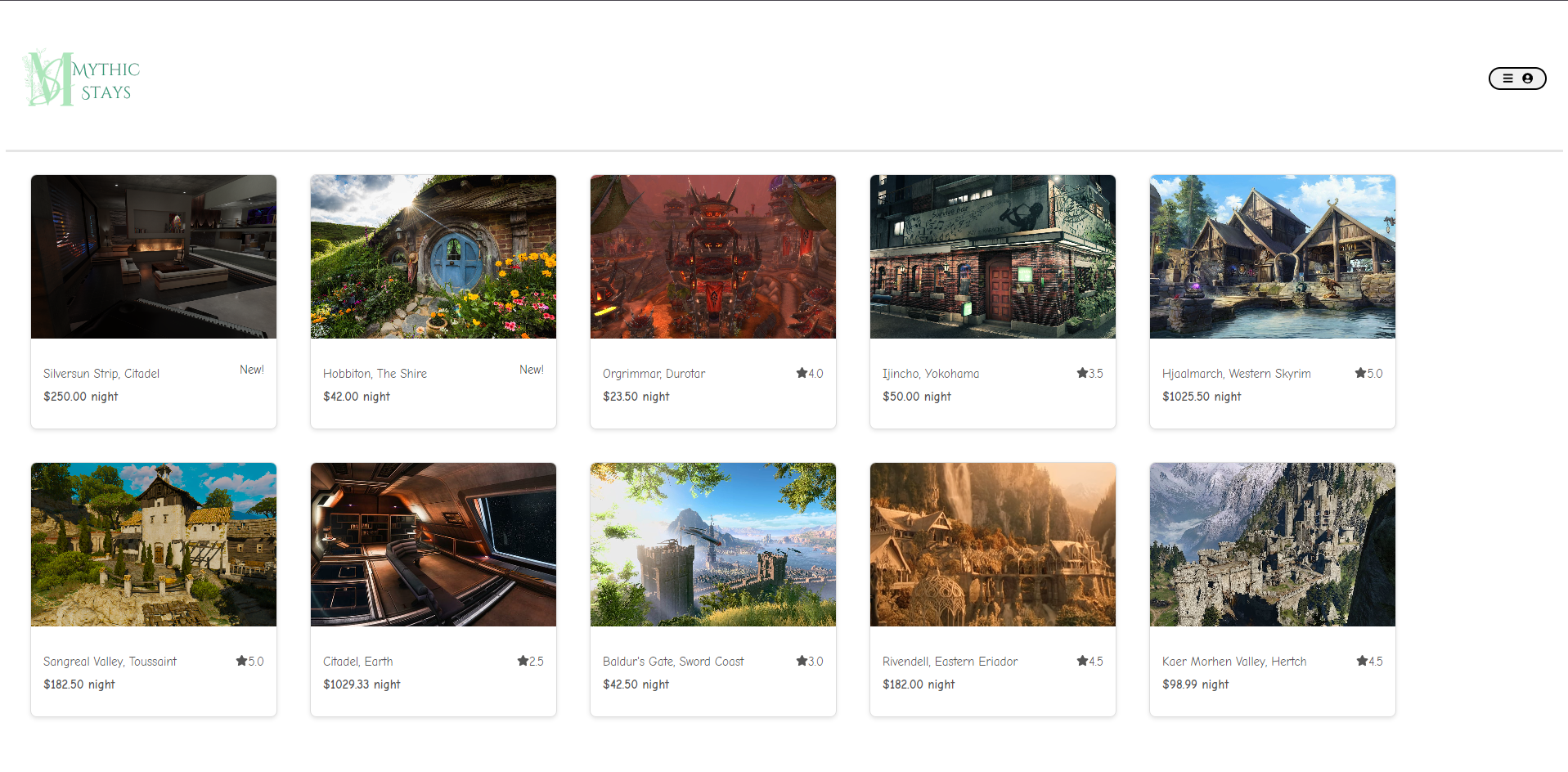Click the star icon on Sangreal Valley listing

click(x=241, y=661)
